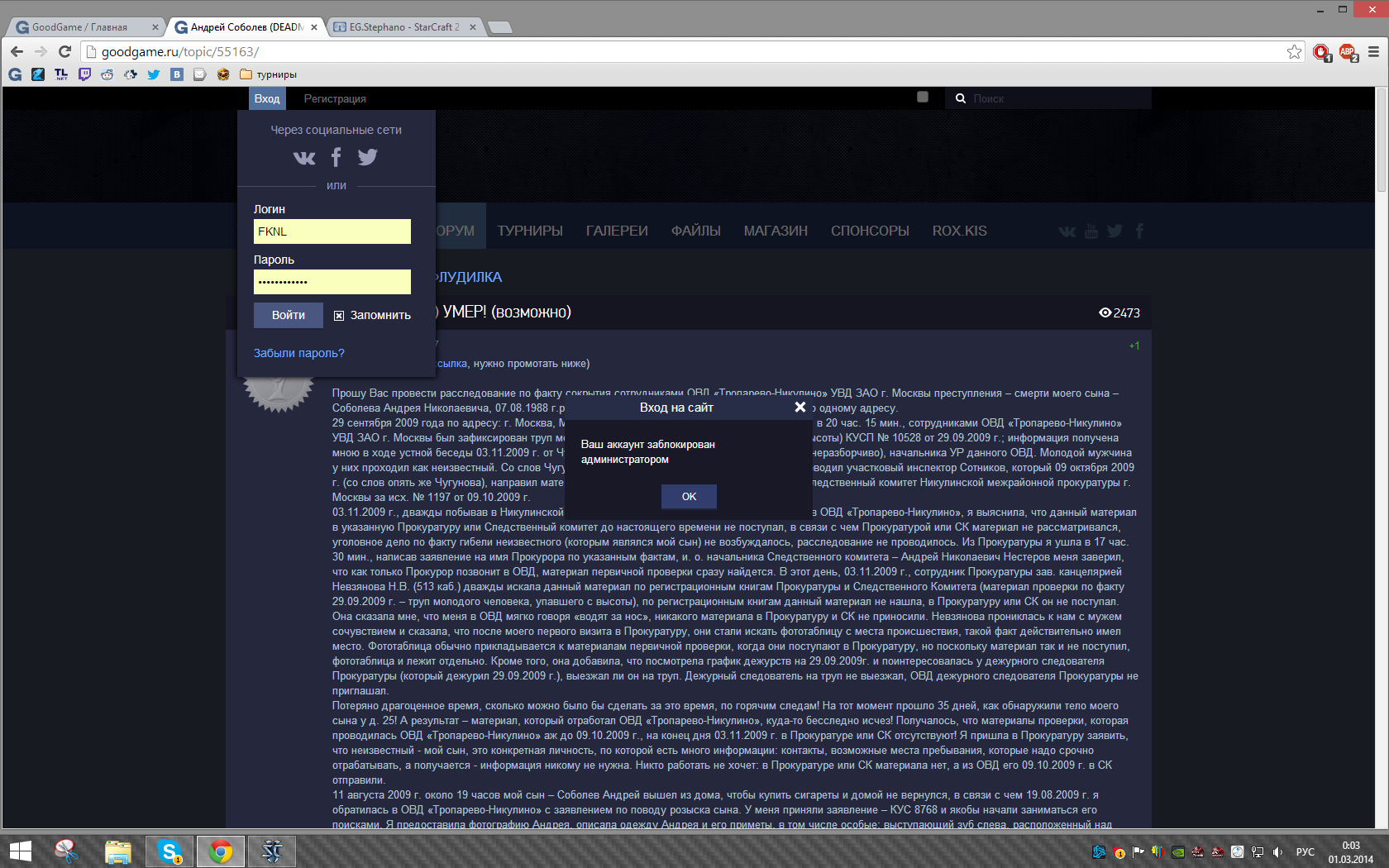
Task: Open the 'Забыли пароль?' link
Action: [x=298, y=353]
